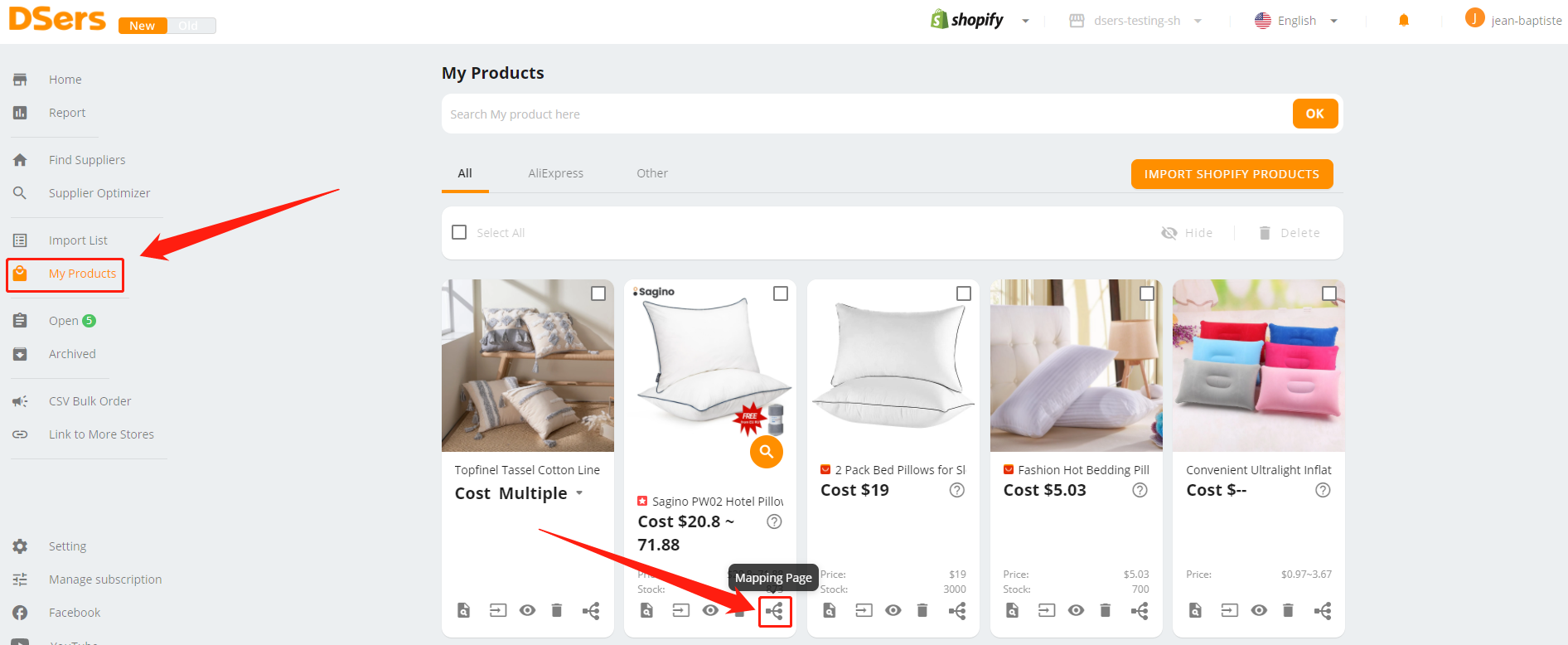Open the English language dropdown
1568x645 pixels.
1297,21
